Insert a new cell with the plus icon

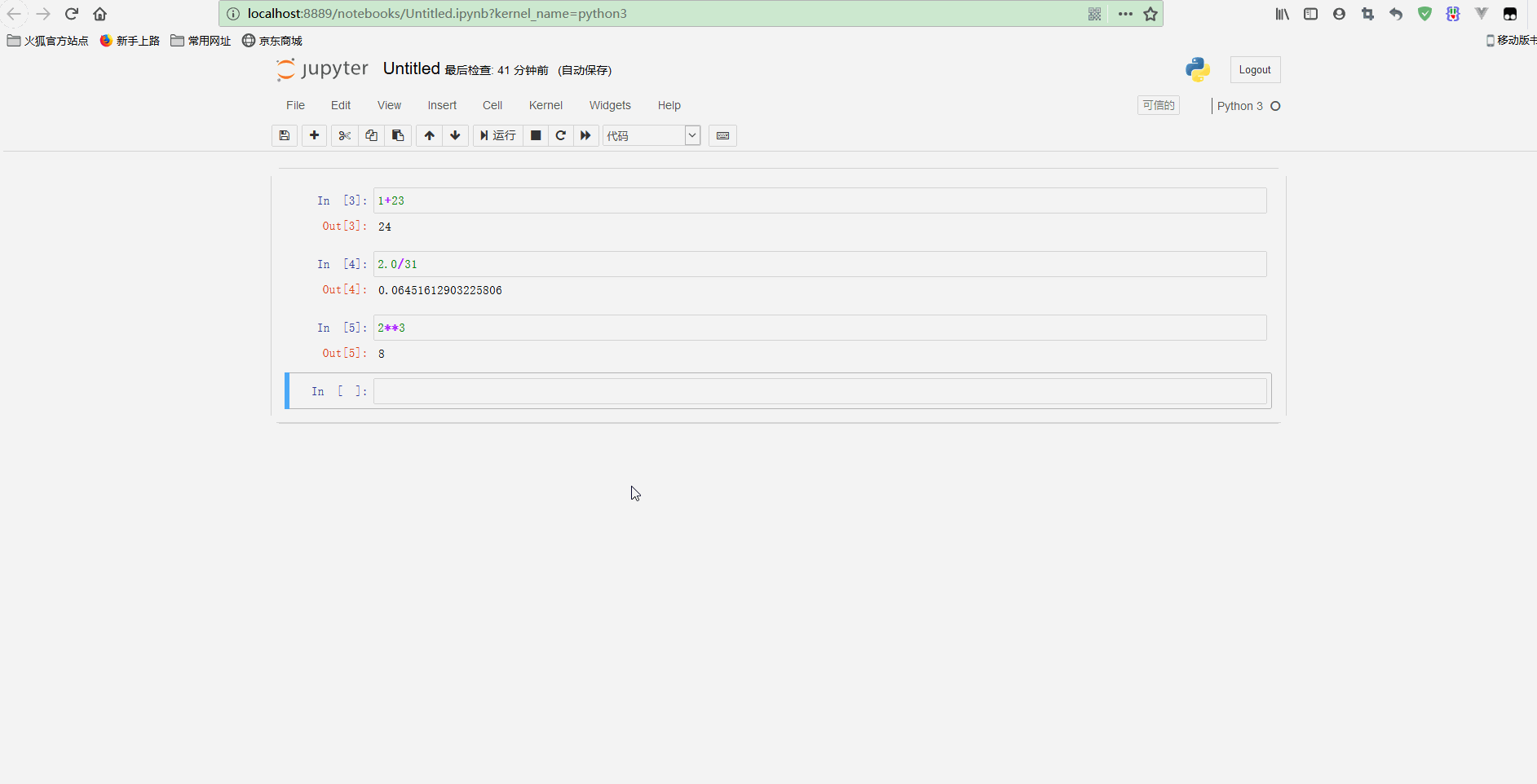314,135
